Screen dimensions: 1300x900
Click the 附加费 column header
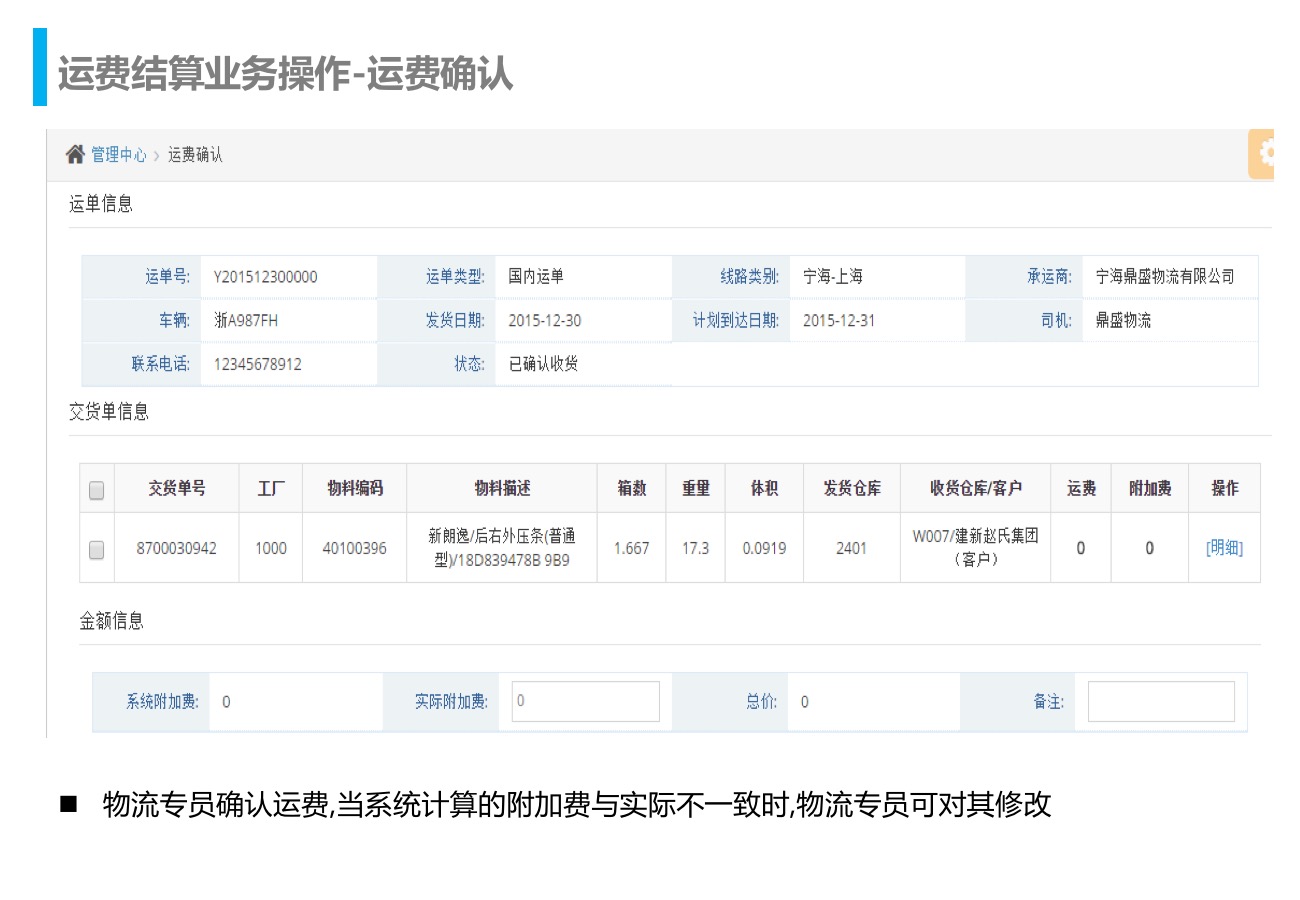pos(1149,488)
